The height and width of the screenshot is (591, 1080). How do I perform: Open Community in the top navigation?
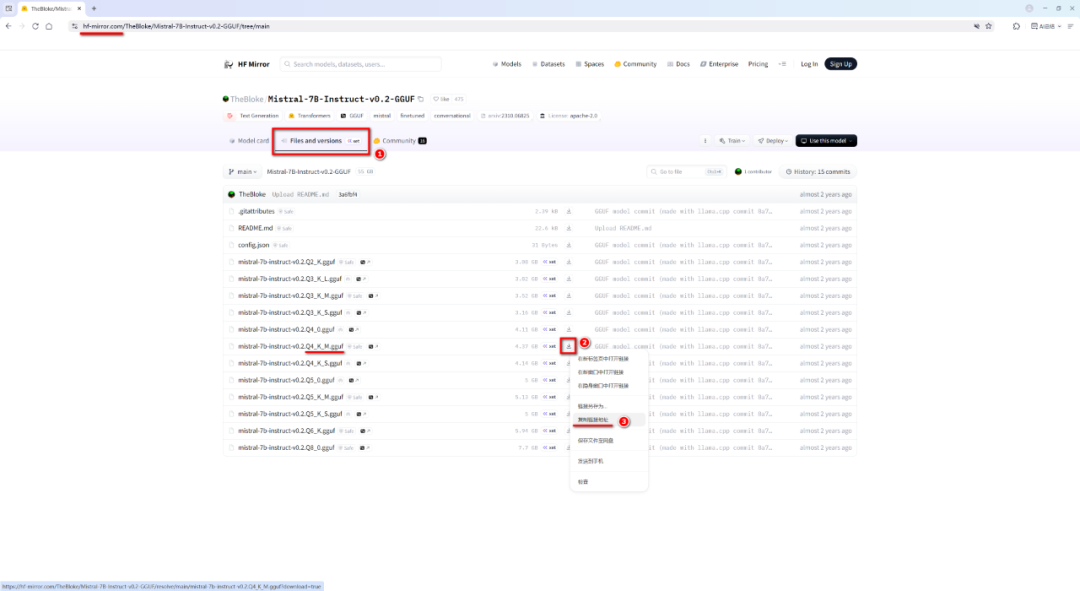(636, 64)
